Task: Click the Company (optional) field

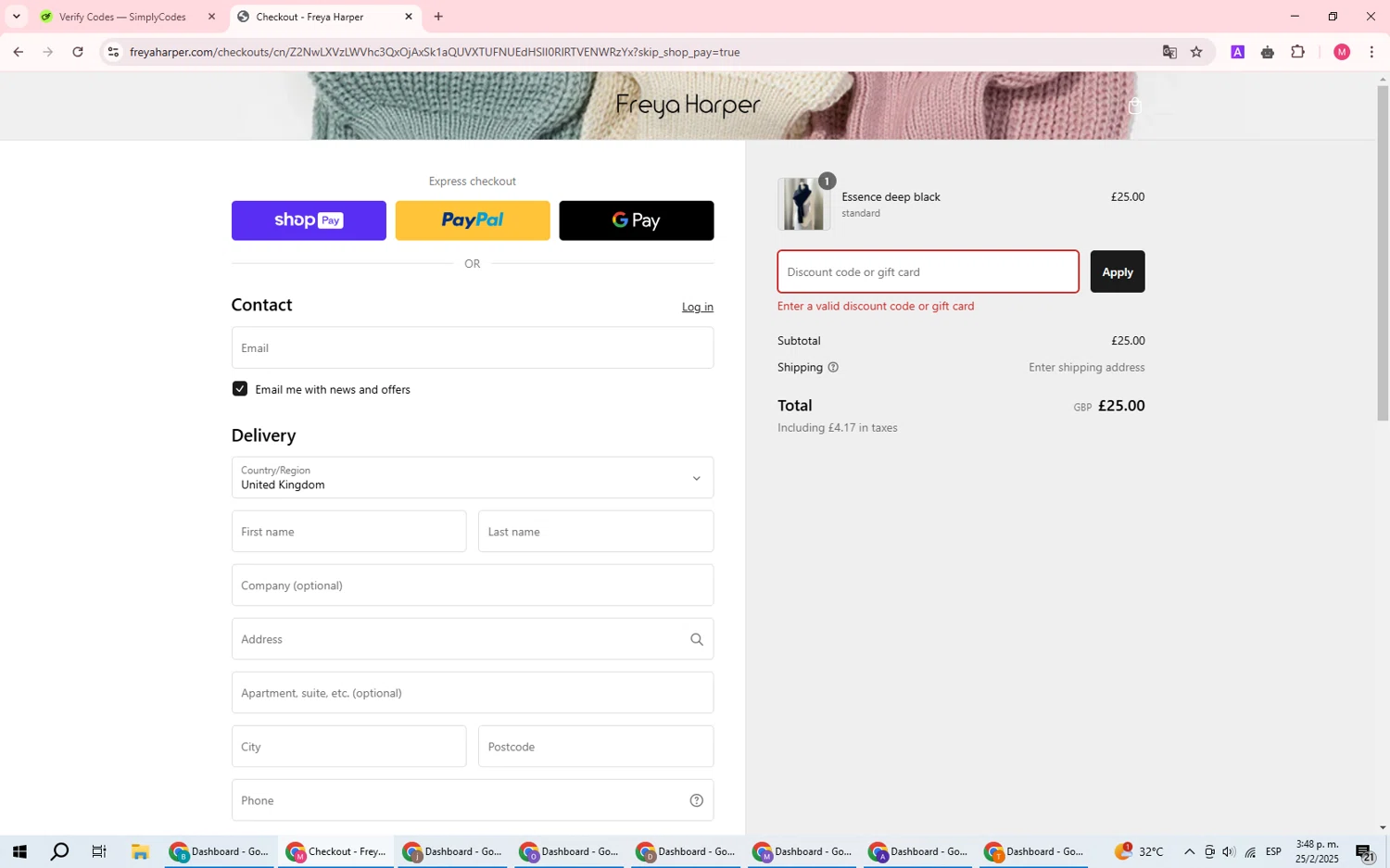Action: (473, 585)
